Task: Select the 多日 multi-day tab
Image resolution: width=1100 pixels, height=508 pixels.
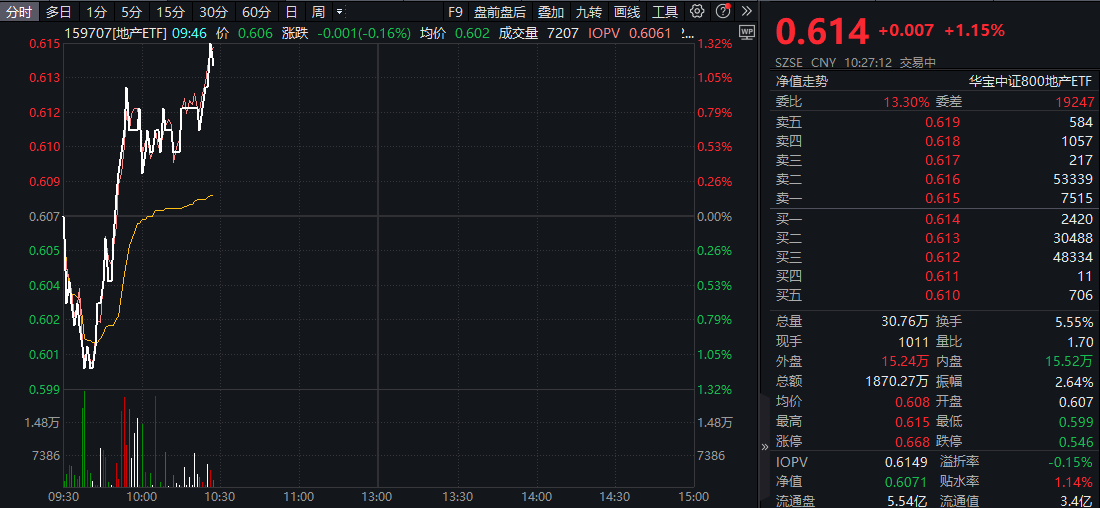Action: coord(59,12)
